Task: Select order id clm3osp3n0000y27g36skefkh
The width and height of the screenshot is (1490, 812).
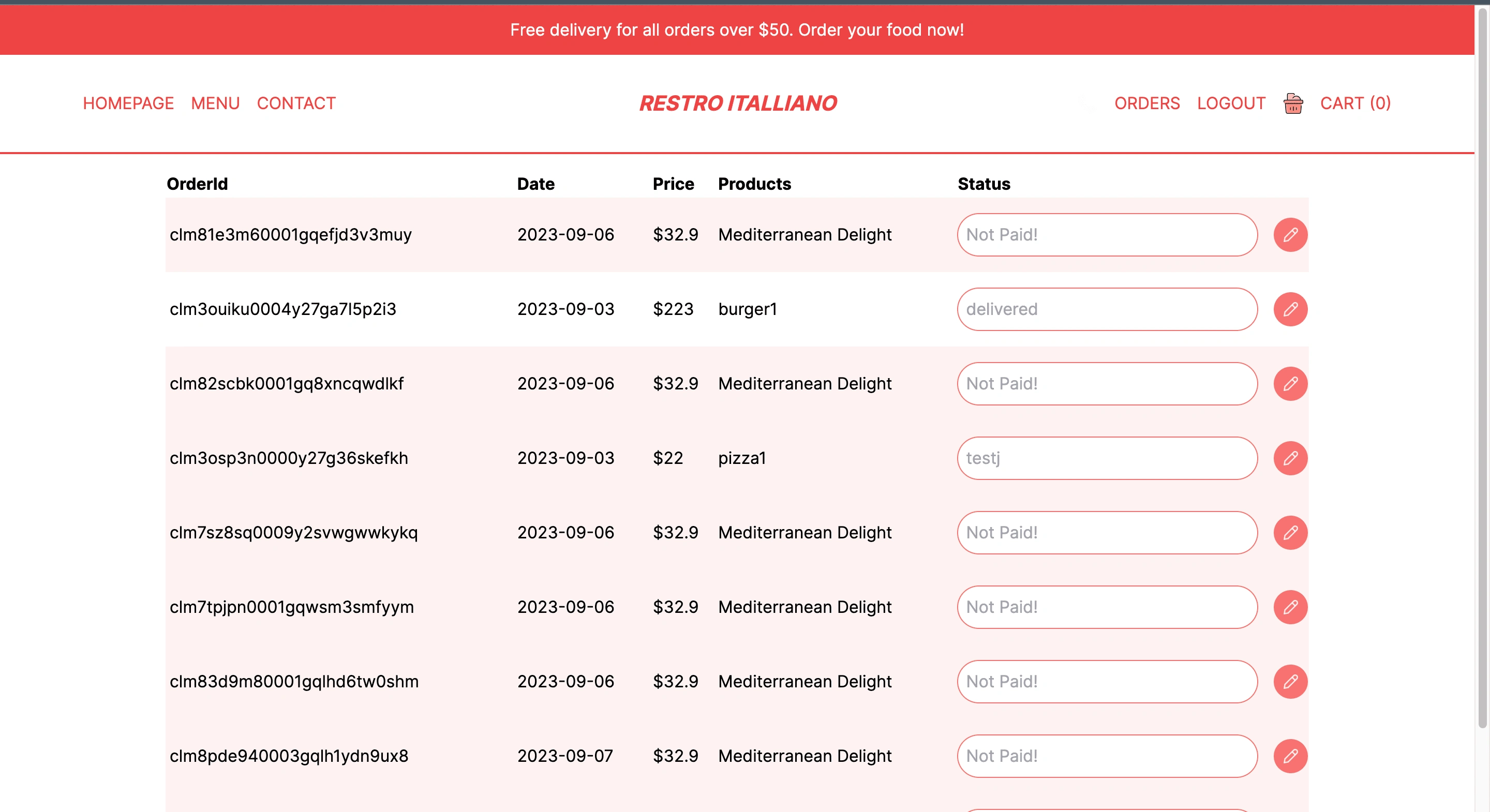Action: pos(289,458)
